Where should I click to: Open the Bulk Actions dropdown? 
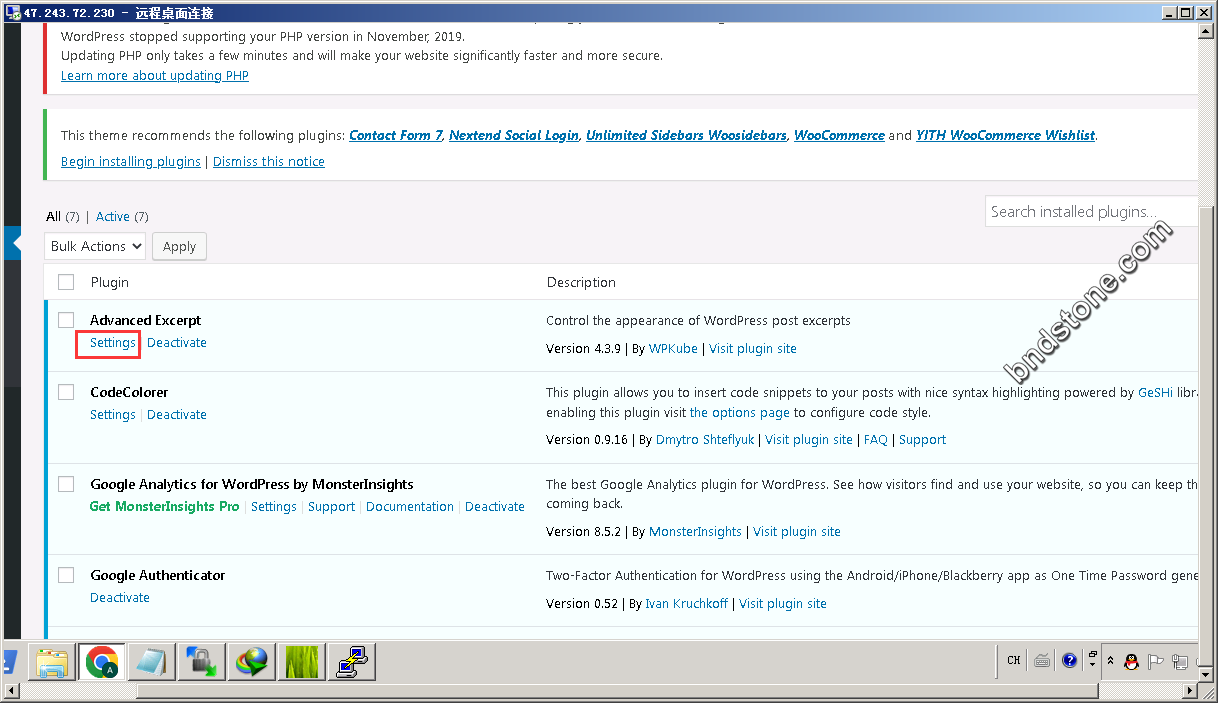click(x=95, y=246)
